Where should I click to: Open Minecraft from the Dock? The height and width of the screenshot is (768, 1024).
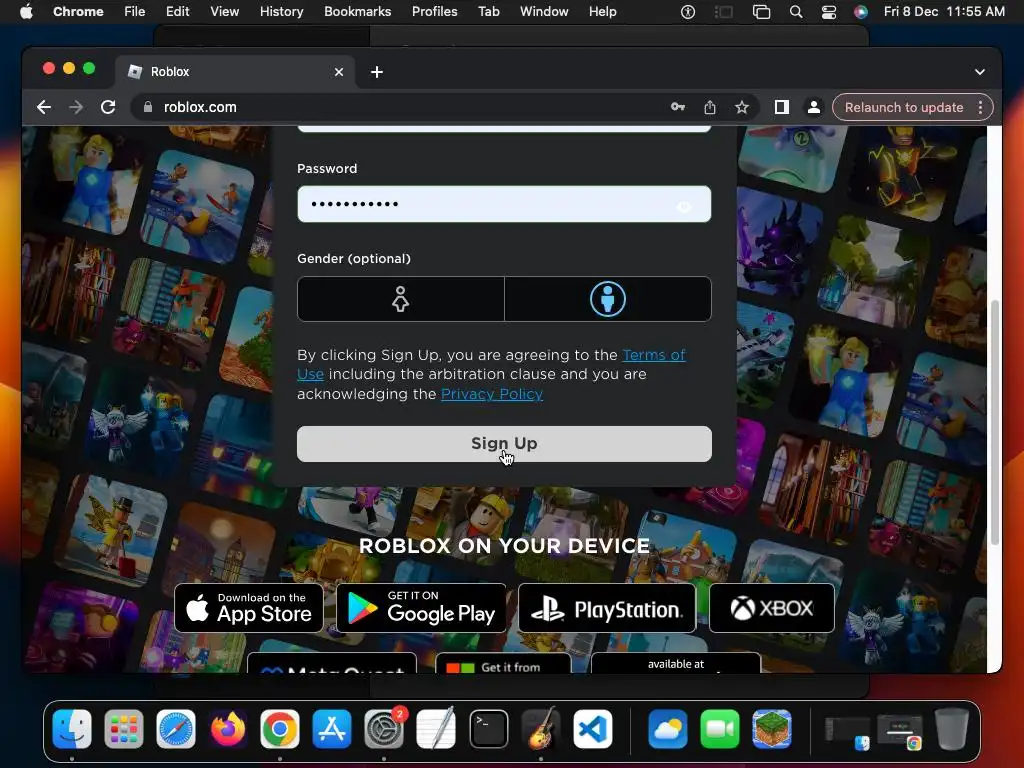[771, 729]
